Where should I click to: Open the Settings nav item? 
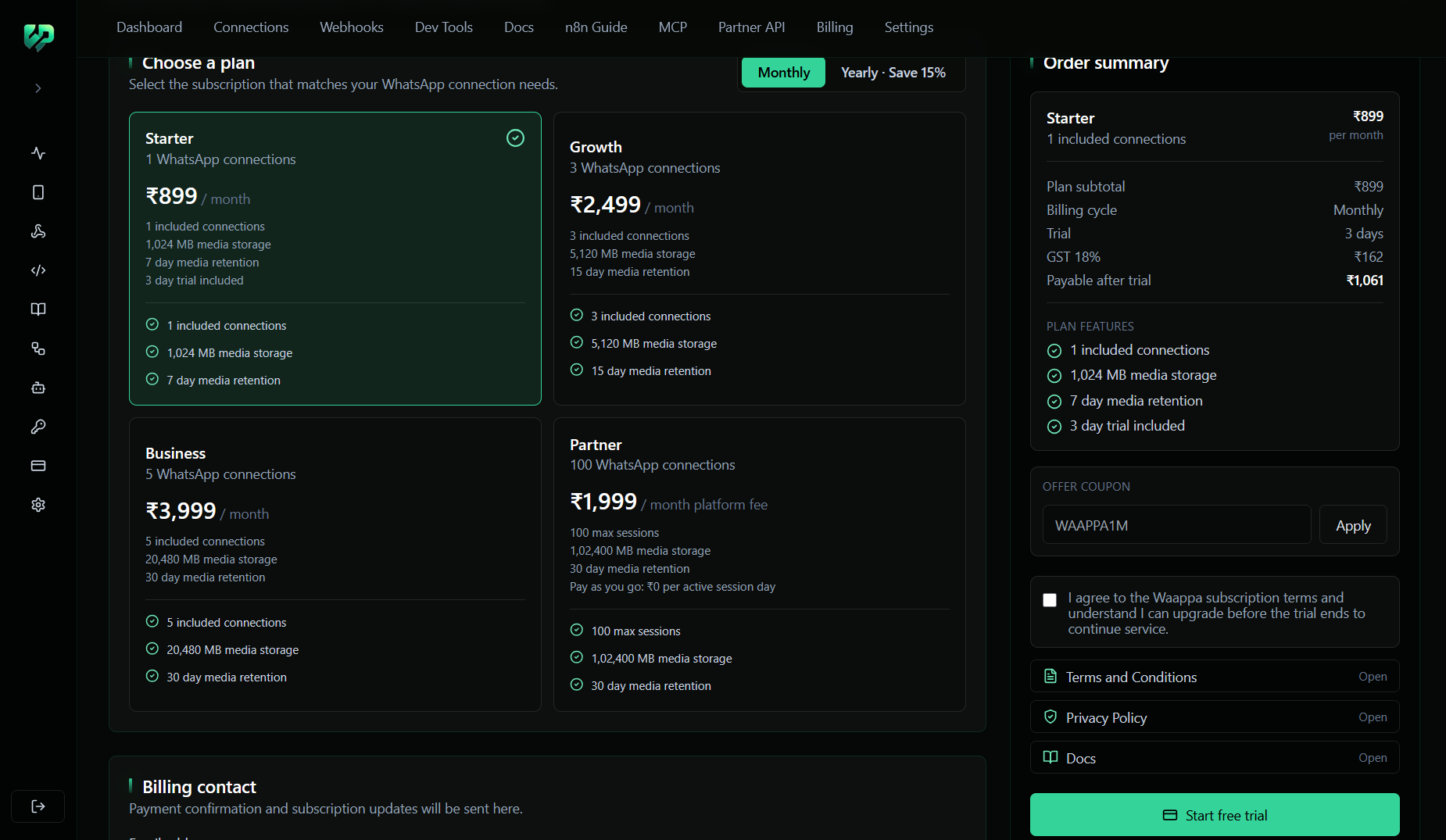tap(909, 27)
